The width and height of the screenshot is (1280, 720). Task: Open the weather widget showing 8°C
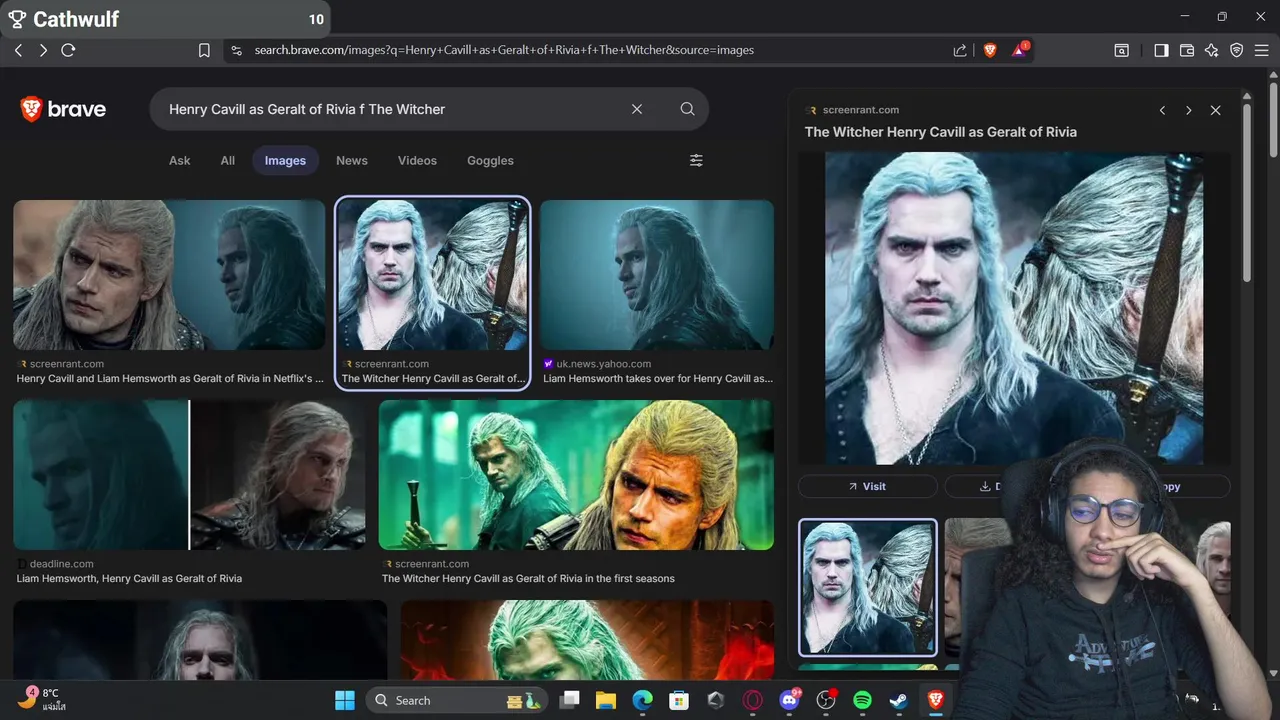pos(40,699)
